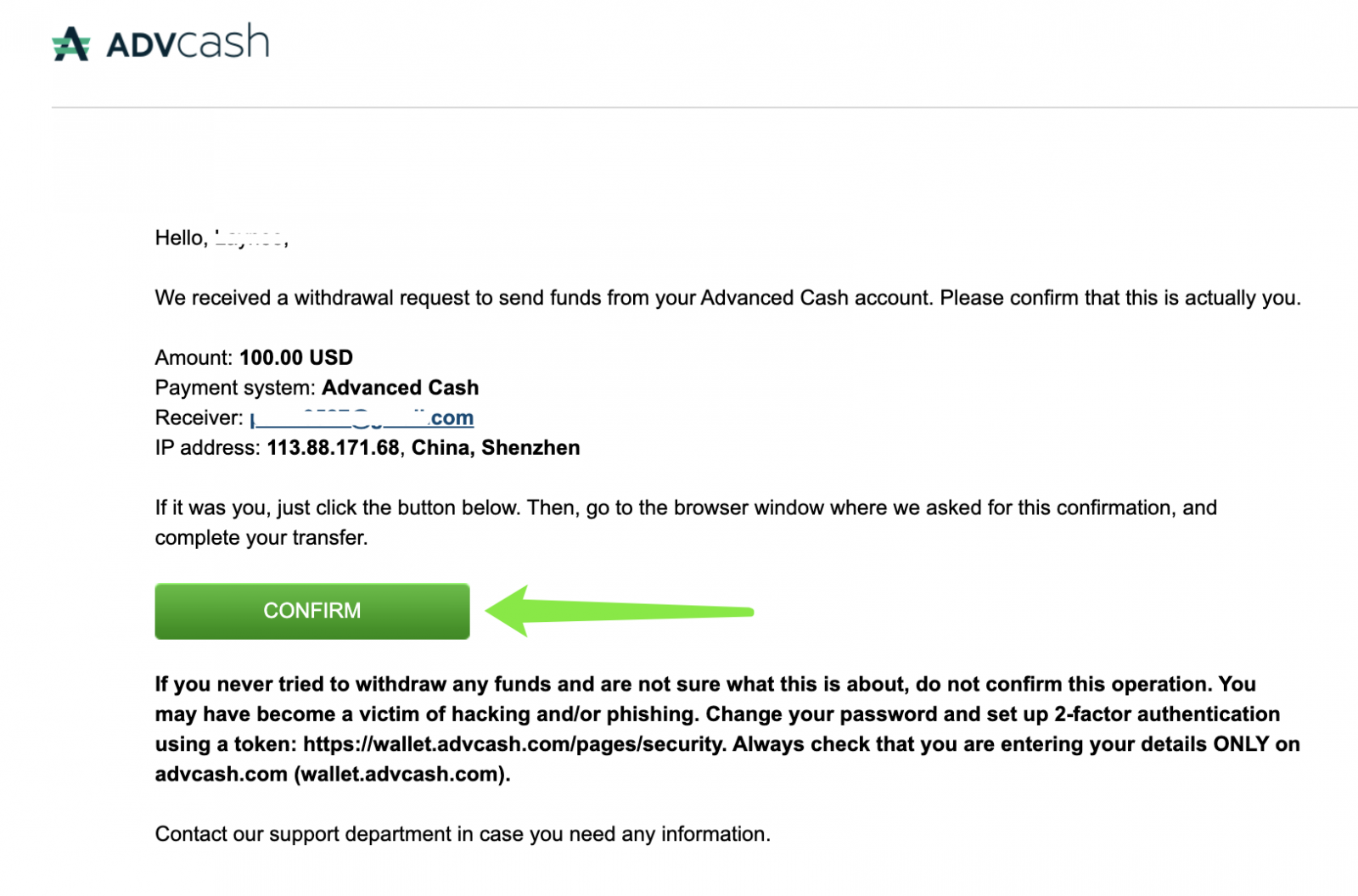Select the advcash.com domain text
This screenshot has height=896, width=1358.
pyautogui.click(x=220, y=774)
